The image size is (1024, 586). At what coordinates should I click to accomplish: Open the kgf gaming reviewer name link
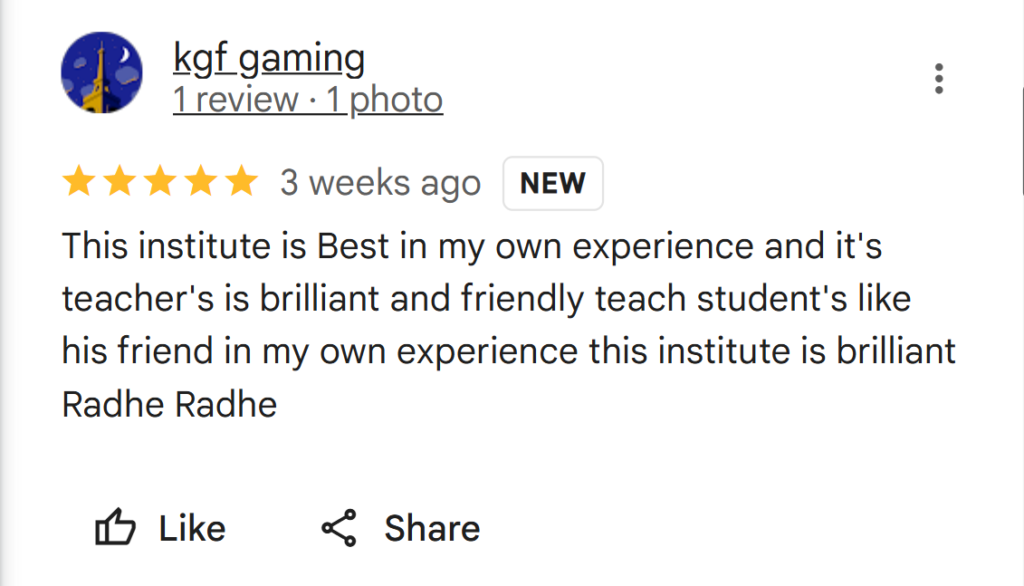[268, 59]
